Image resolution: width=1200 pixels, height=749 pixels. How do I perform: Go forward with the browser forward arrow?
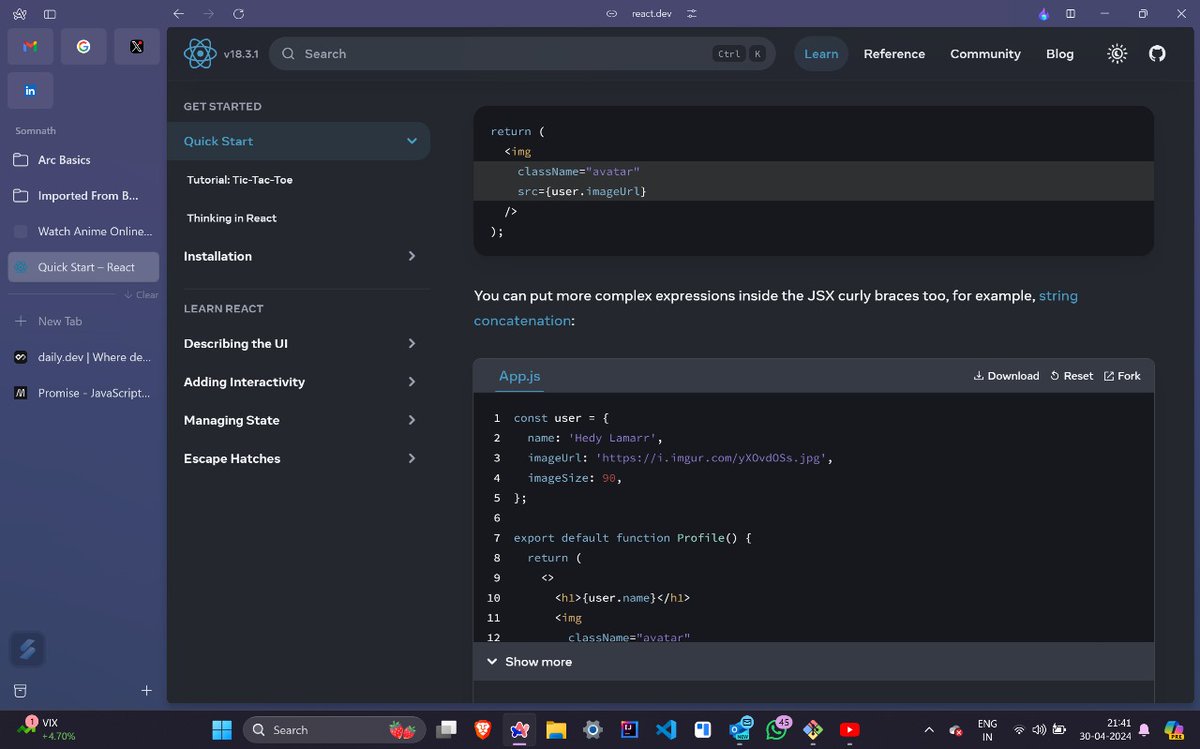coord(208,14)
